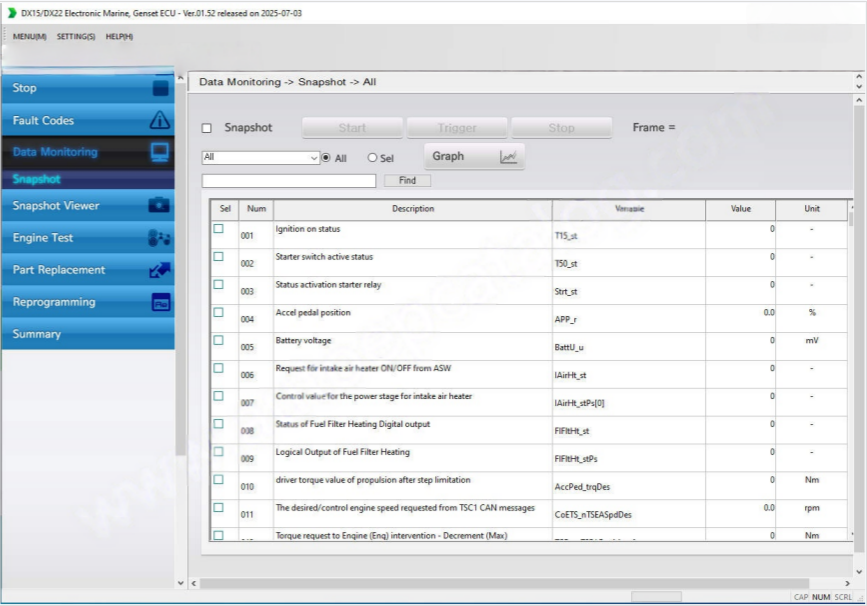Open the SETTING(S) menu
Screen dimensions: 867x606
(x=76, y=37)
